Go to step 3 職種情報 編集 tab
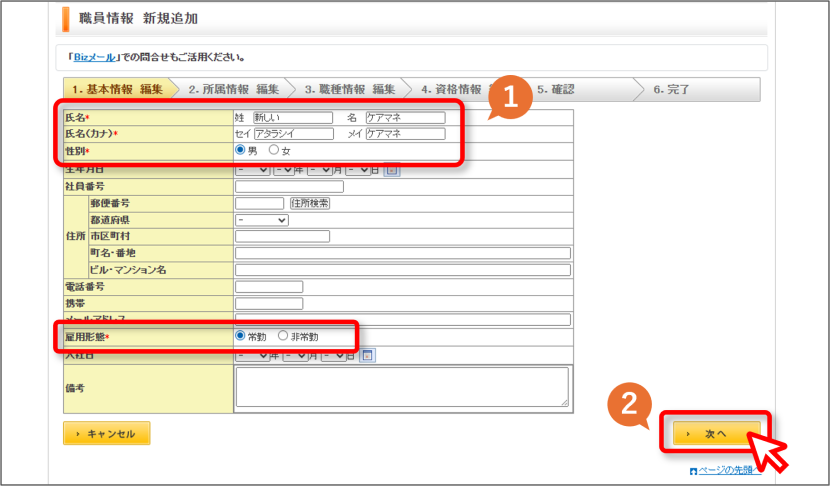This screenshot has width=830, height=486. click(x=350, y=89)
